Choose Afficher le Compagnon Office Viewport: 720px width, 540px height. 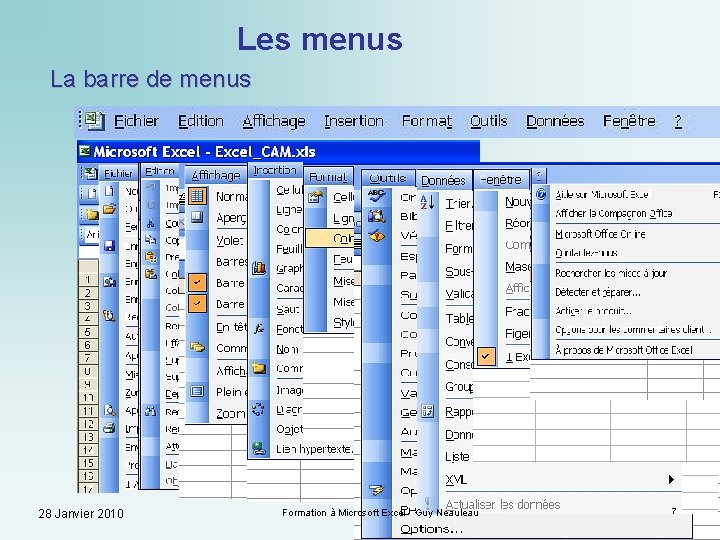(613, 214)
